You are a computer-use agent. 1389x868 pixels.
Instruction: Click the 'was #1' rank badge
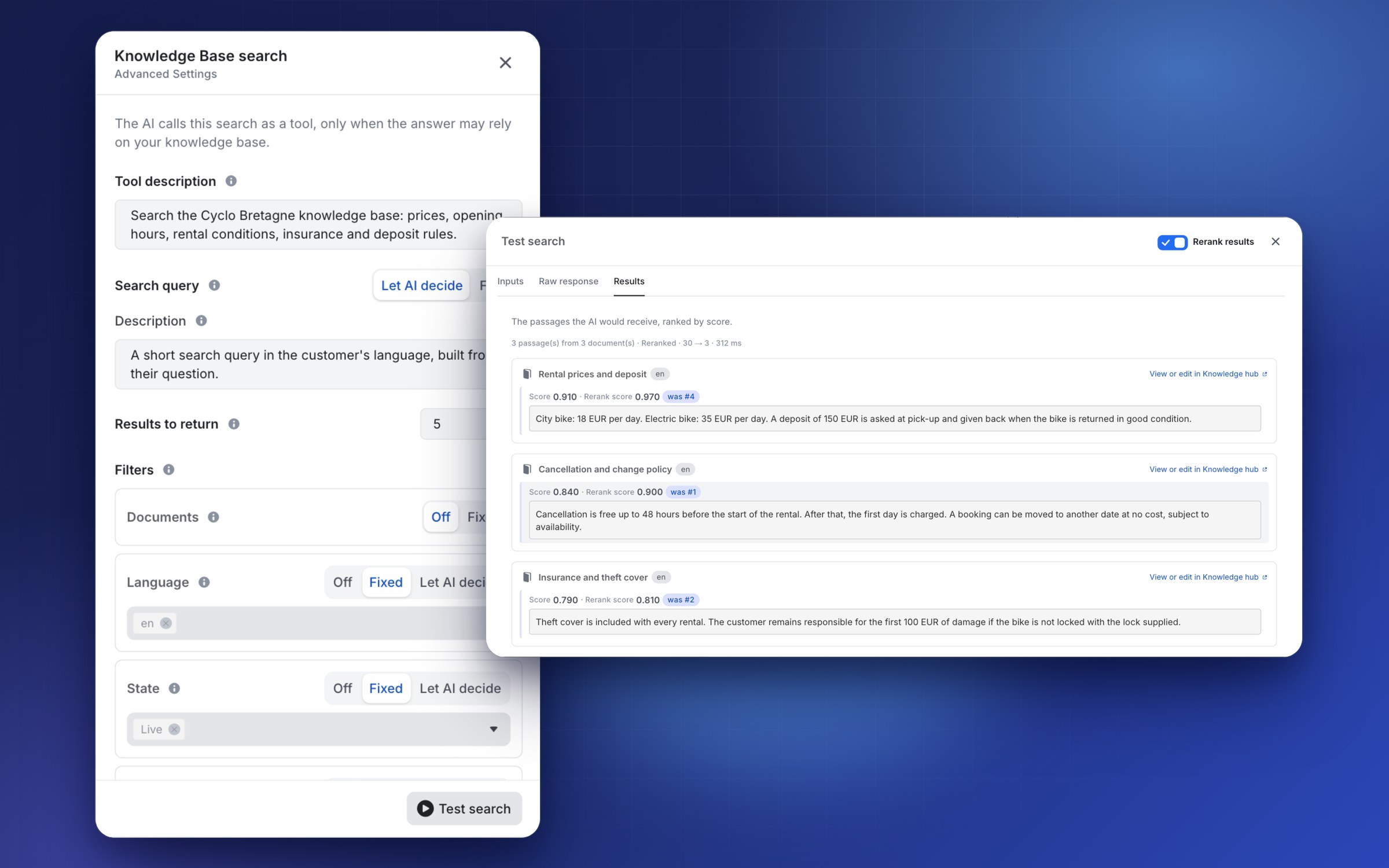tap(683, 492)
